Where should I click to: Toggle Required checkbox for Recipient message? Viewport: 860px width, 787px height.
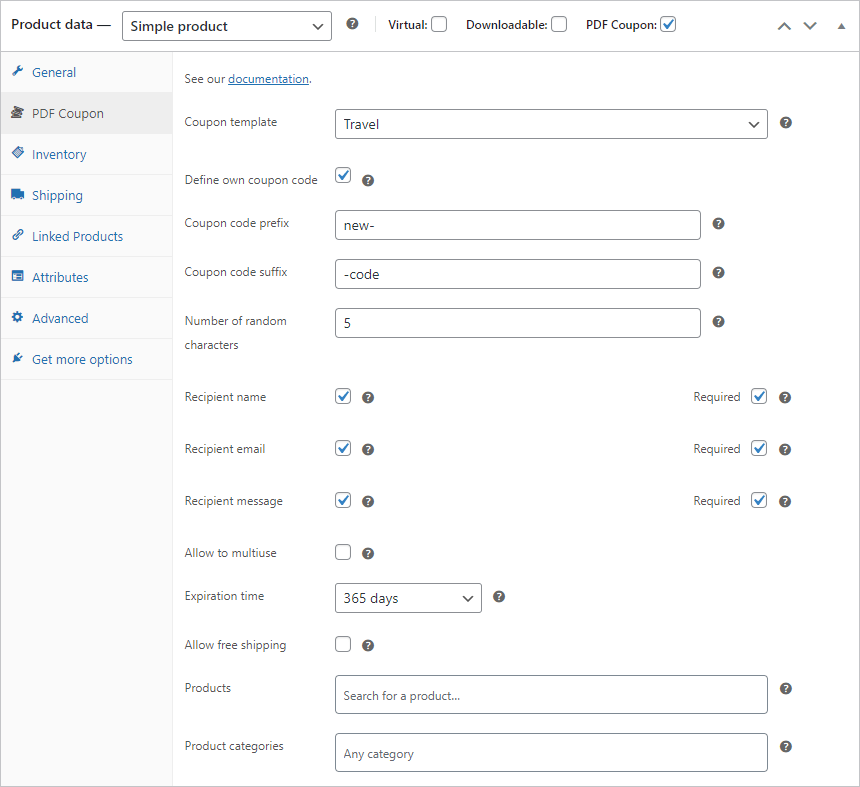point(759,501)
